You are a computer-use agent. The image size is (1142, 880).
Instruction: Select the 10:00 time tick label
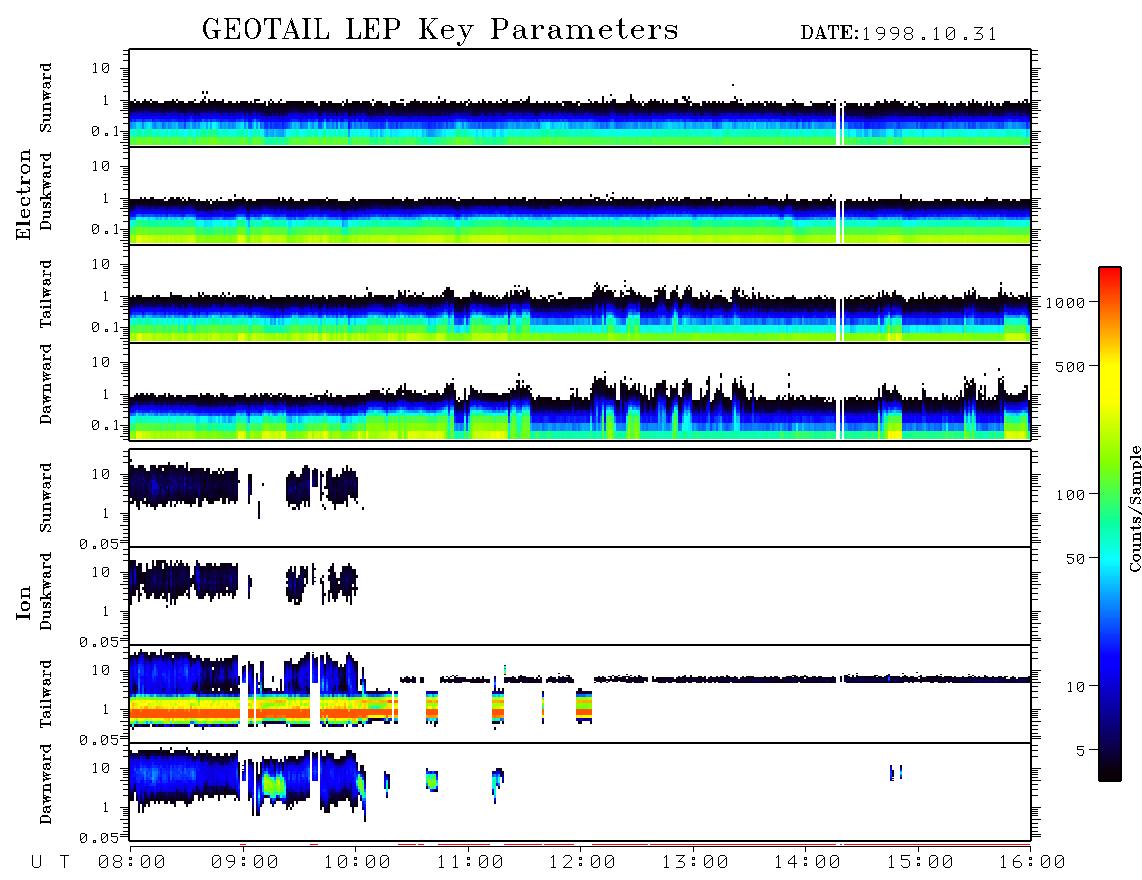click(357, 862)
